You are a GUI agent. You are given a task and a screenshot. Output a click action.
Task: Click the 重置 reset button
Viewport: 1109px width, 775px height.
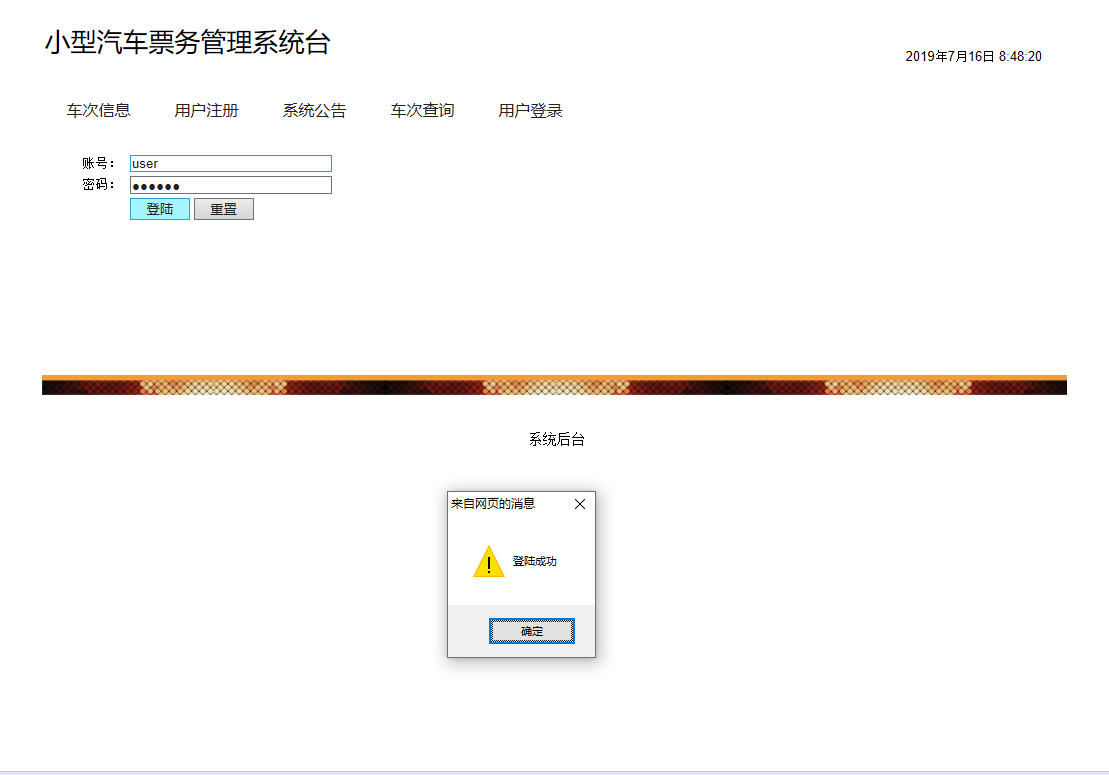pyautogui.click(x=223, y=208)
